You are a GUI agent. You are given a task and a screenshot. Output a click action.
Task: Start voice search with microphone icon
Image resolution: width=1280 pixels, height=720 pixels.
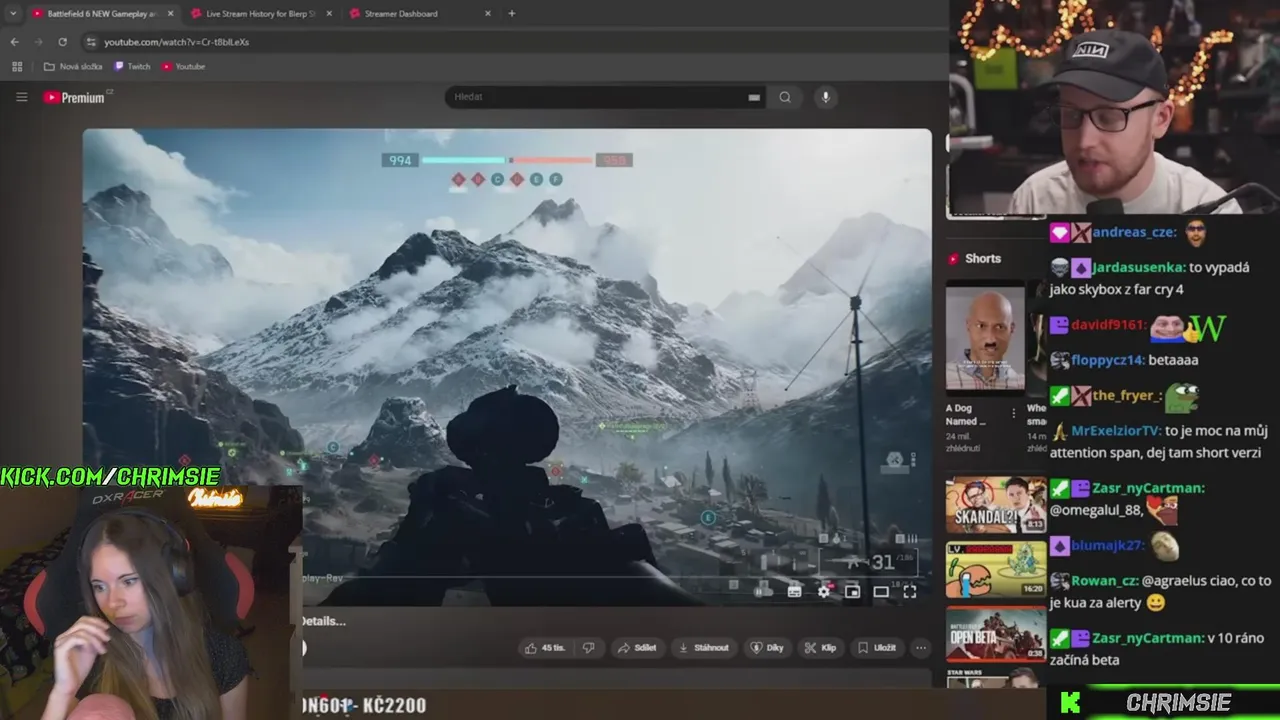coord(825,97)
